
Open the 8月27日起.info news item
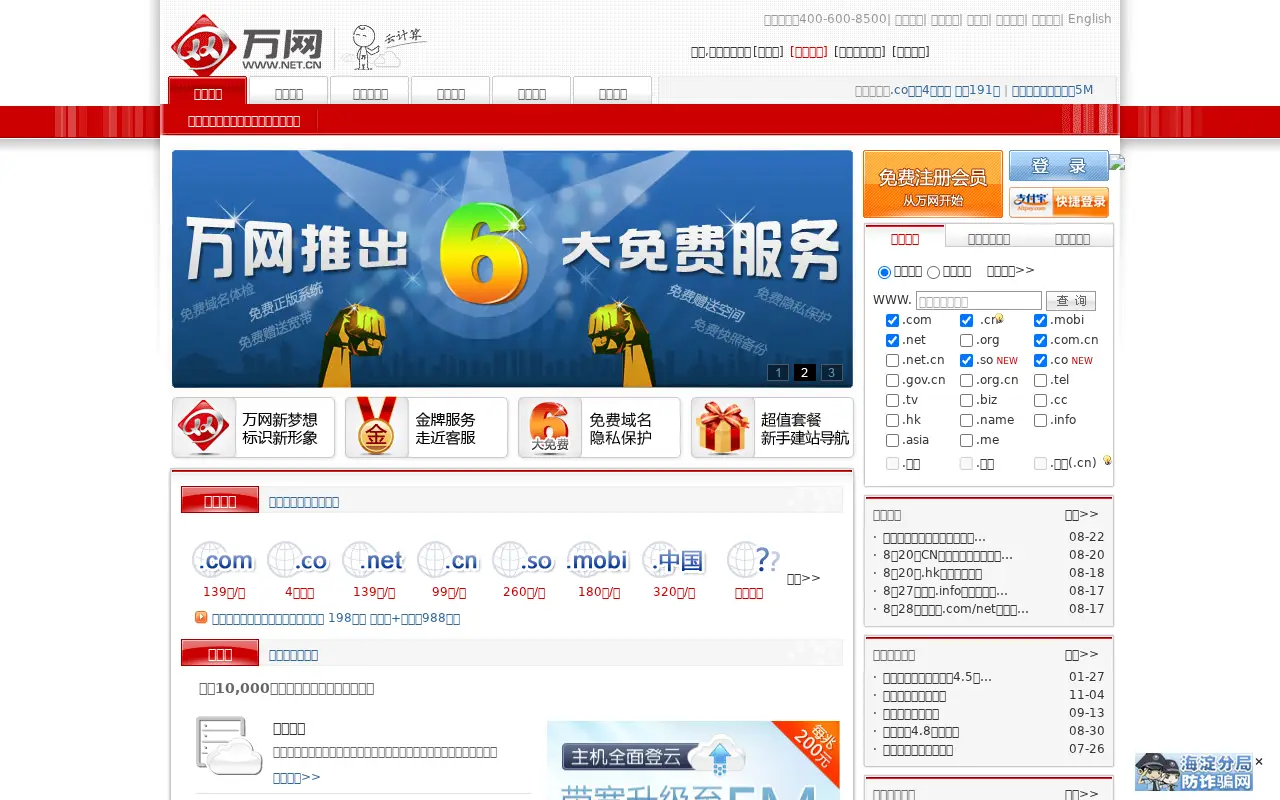click(945, 591)
